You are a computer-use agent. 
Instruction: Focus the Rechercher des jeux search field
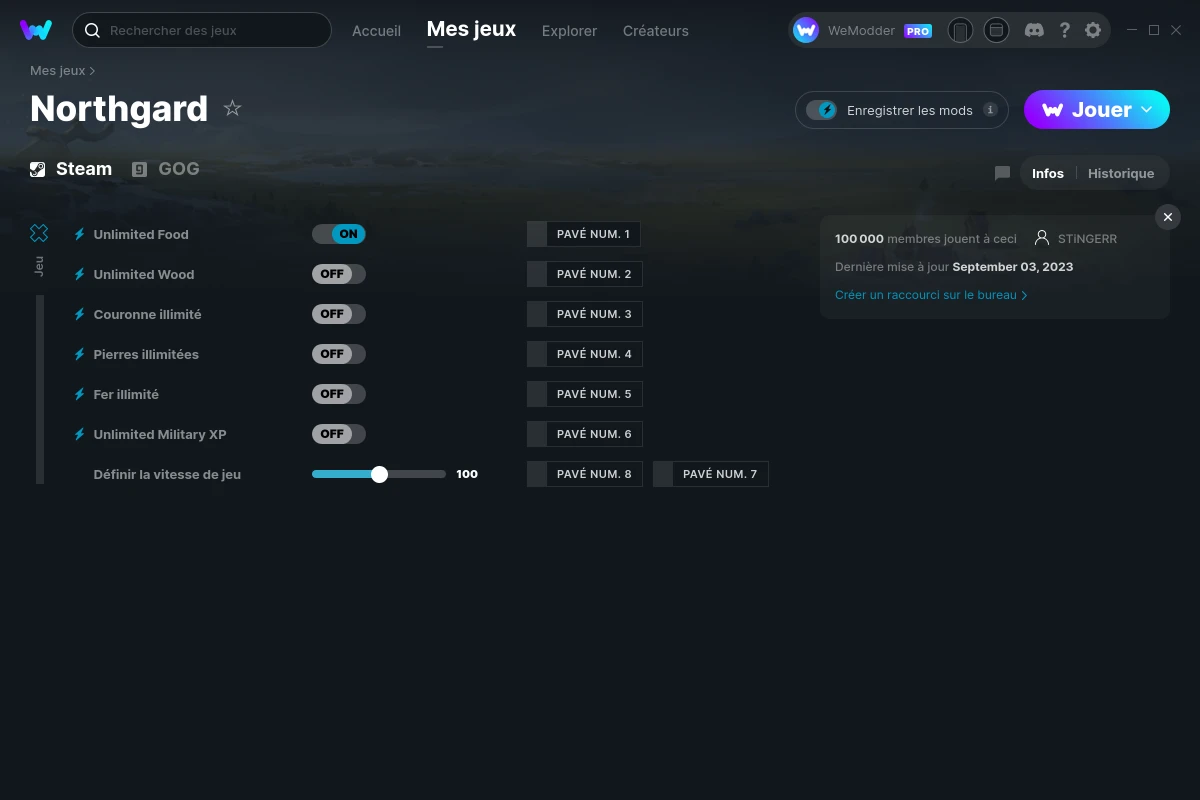pos(202,30)
